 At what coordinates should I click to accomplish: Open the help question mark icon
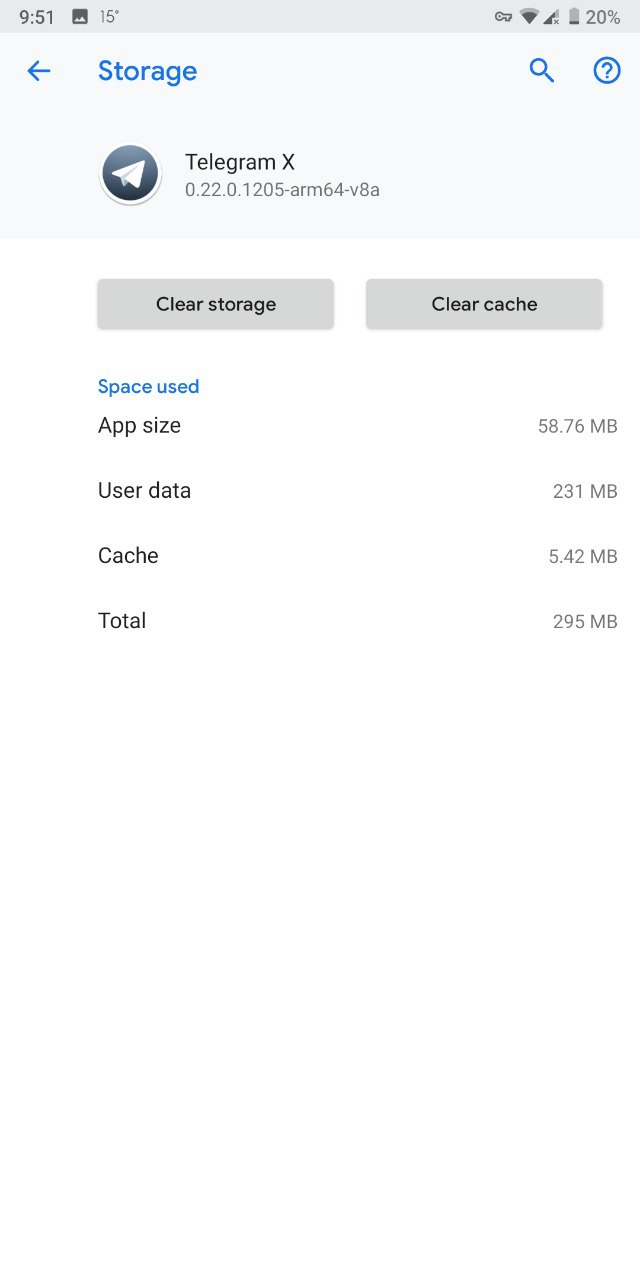pyautogui.click(x=607, y=70)
